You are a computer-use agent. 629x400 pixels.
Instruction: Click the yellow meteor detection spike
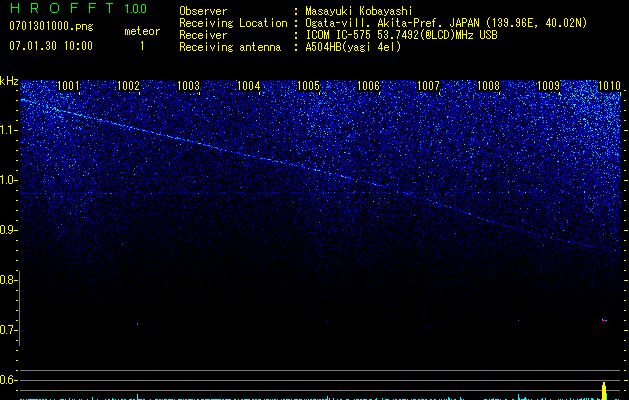click(x=604, y=391)
